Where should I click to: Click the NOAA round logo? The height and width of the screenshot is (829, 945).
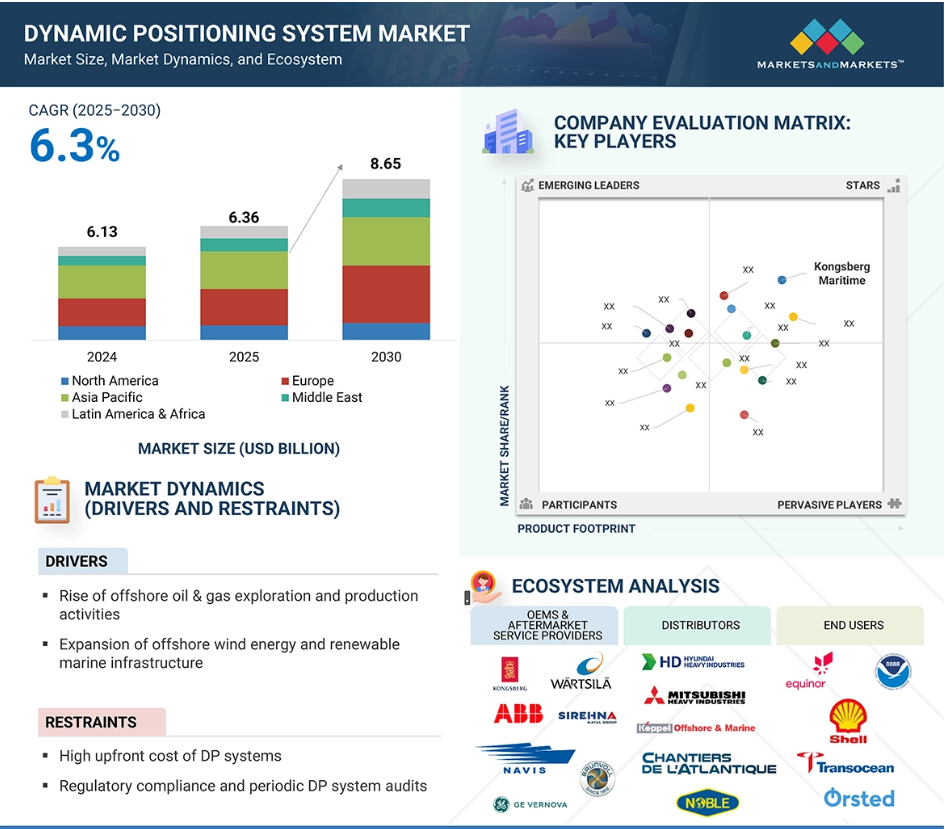893,671
